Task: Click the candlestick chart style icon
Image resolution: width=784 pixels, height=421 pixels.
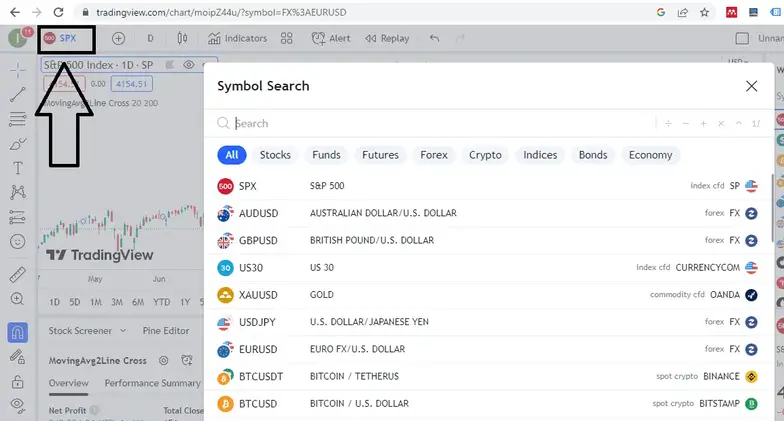Action: click(x=182, y=38)
